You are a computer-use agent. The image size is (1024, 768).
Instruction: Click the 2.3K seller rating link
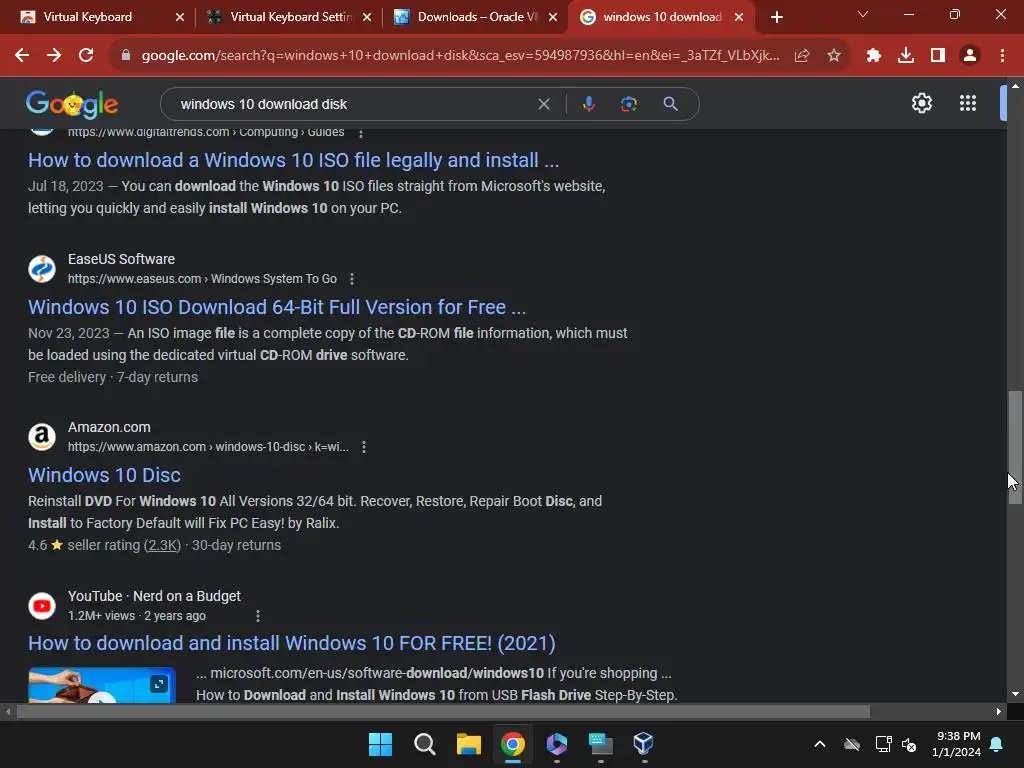click(x=162, y=545)
